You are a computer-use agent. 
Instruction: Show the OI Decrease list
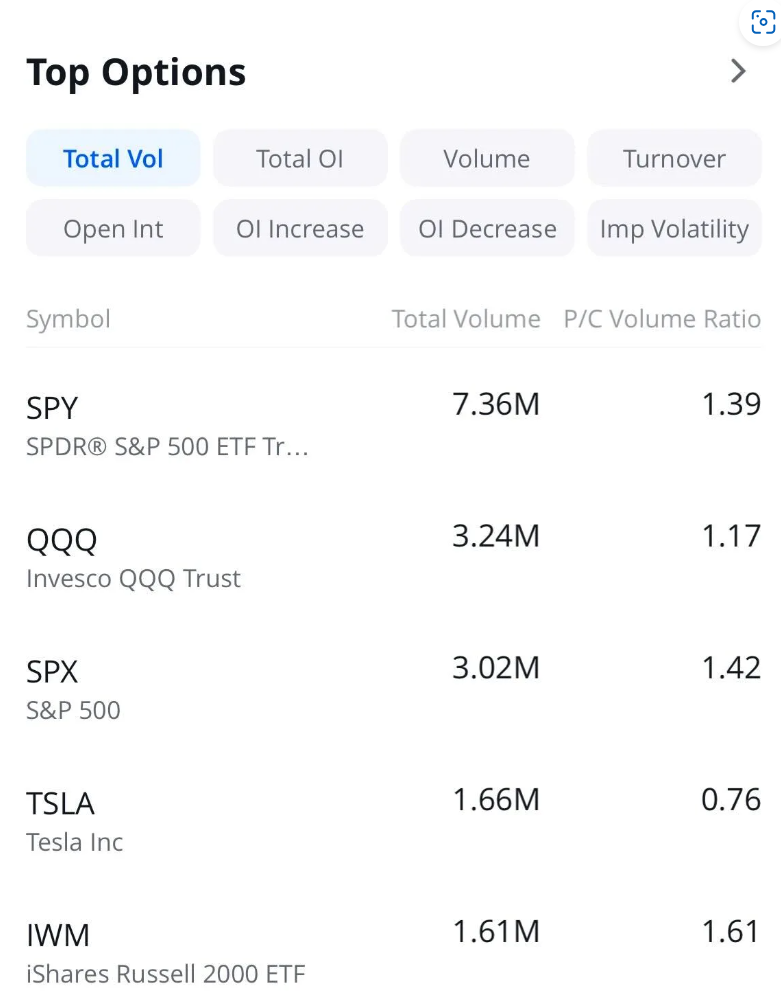point(487,229)
